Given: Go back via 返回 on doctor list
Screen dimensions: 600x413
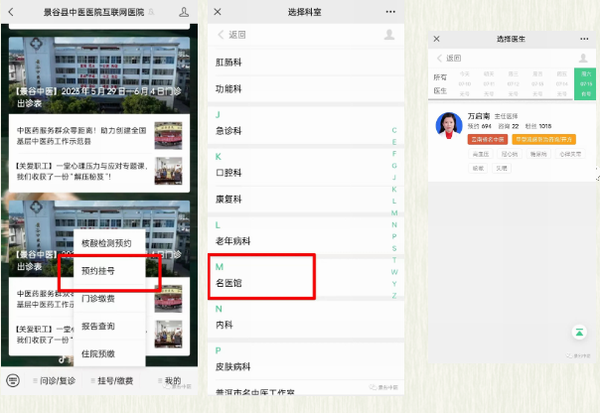Looking at the screenshot, I should coord(449,58).
